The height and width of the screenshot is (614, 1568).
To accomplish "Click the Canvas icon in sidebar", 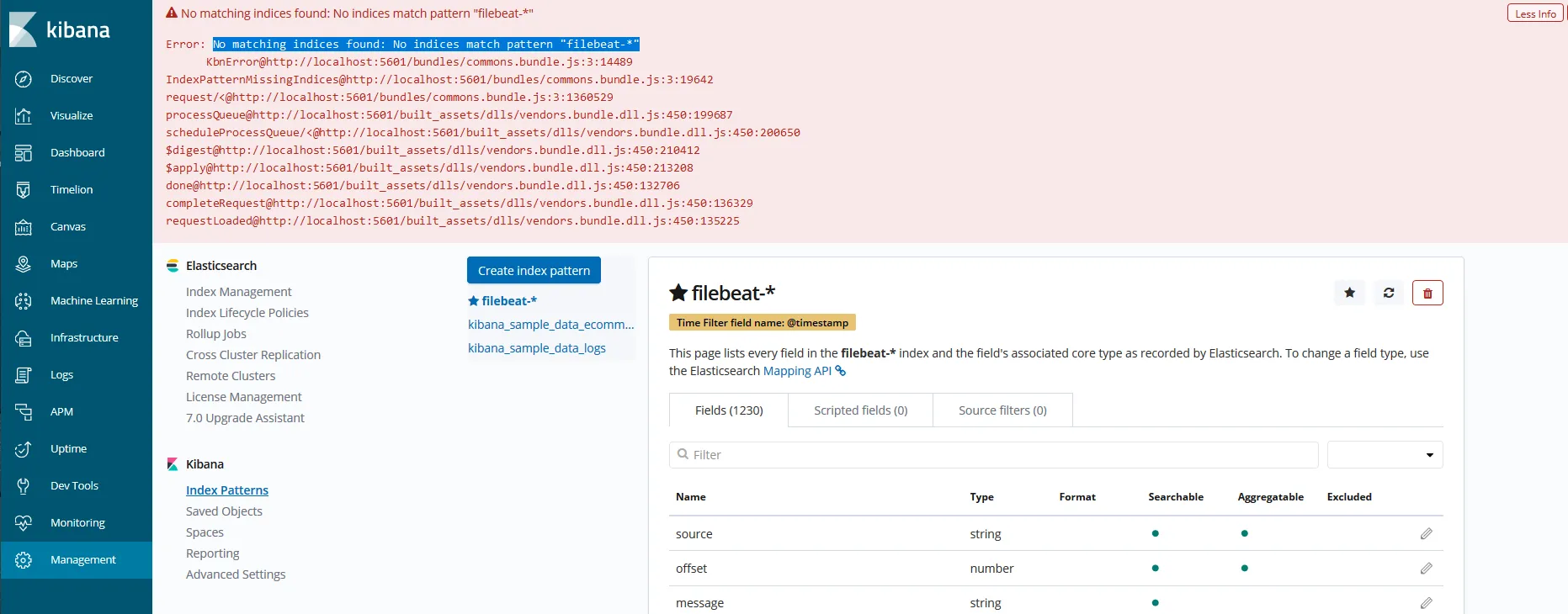I will click(x=24, y=227).
